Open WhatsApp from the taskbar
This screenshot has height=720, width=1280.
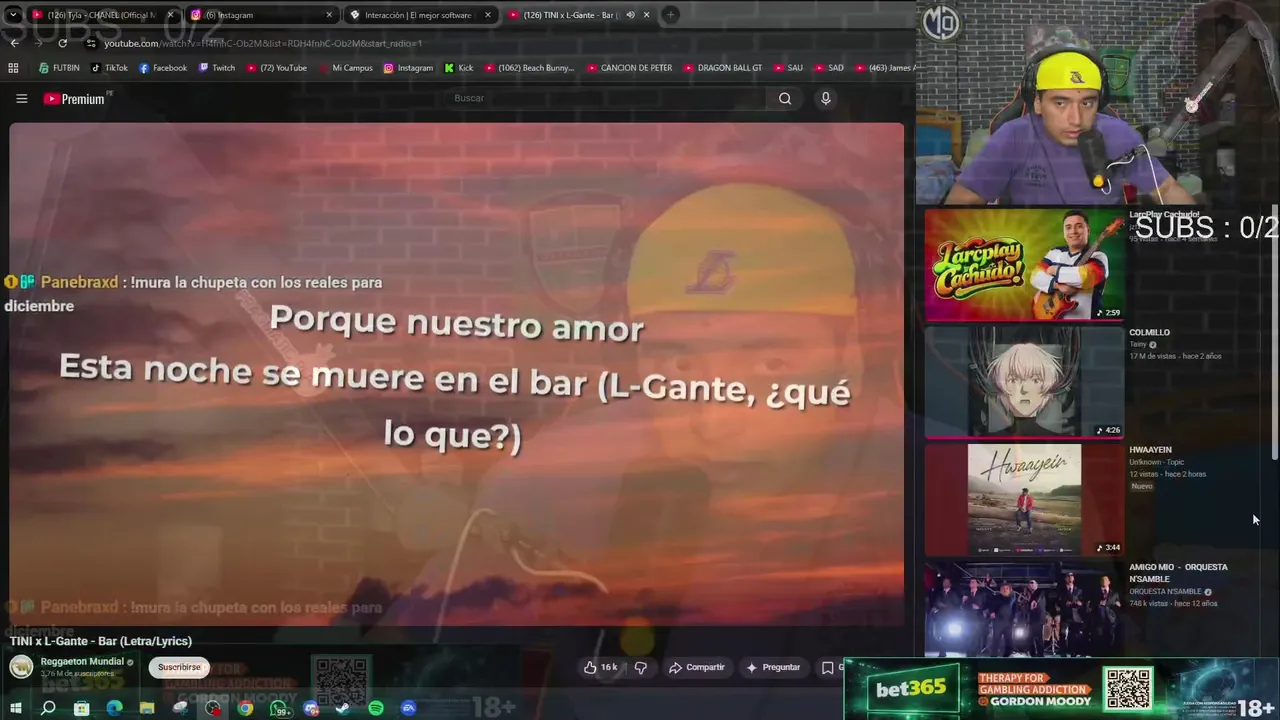[x=279, y=708]
